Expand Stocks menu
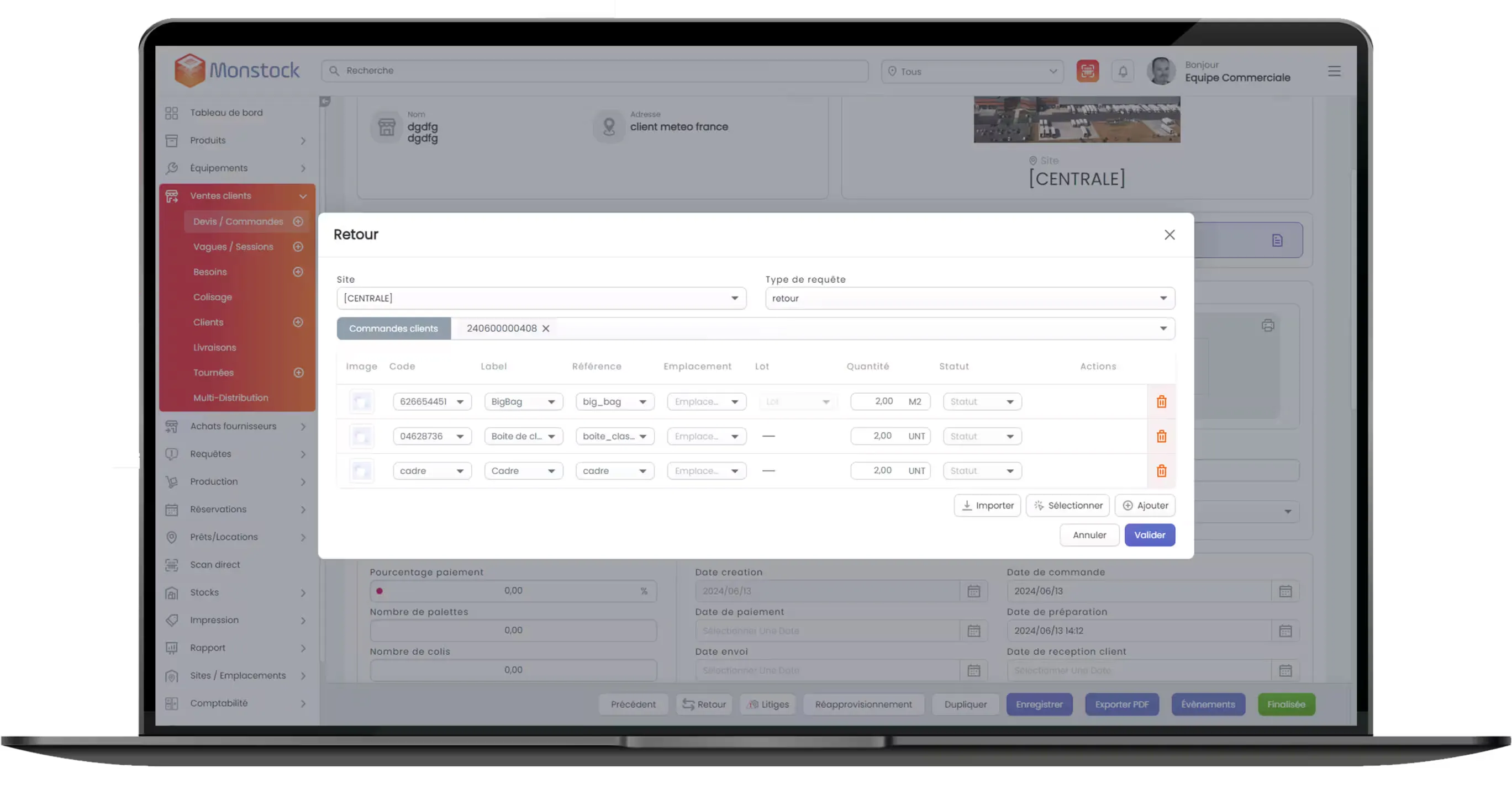1512x795 pixels. (x=236, y=593)
